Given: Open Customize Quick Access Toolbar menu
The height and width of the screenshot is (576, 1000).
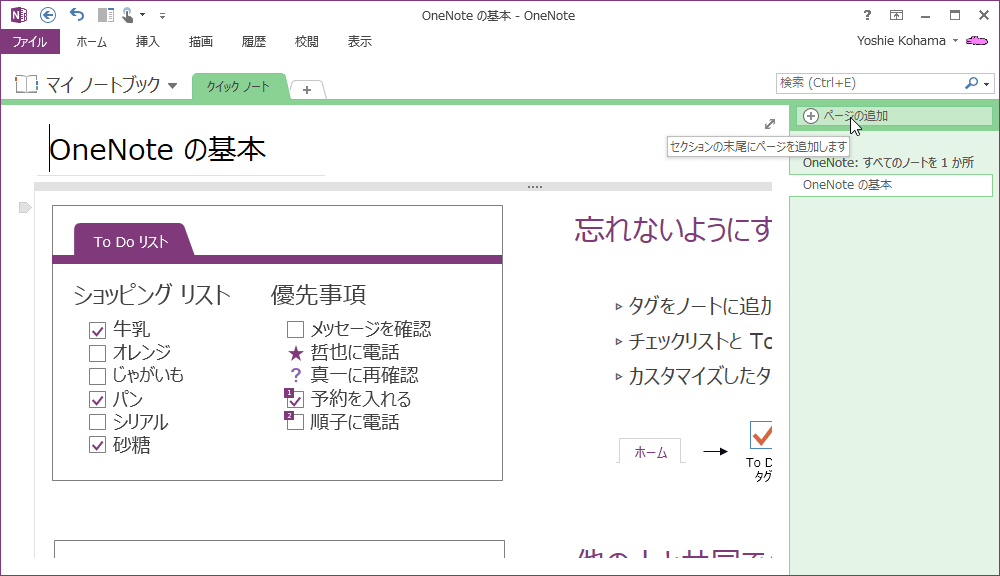Looking at the screenshot, I should pos(163,15).
